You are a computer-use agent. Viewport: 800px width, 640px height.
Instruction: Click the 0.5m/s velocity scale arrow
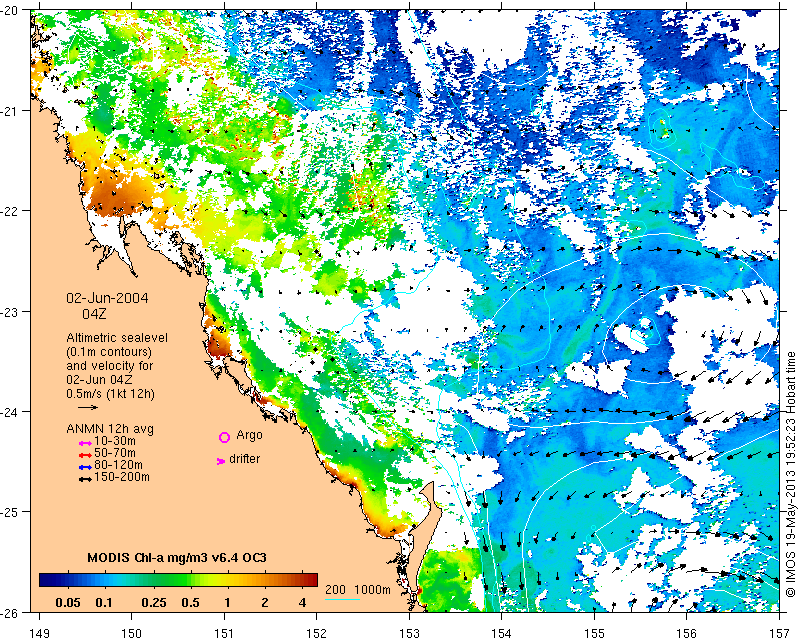[x=88, y=407]
